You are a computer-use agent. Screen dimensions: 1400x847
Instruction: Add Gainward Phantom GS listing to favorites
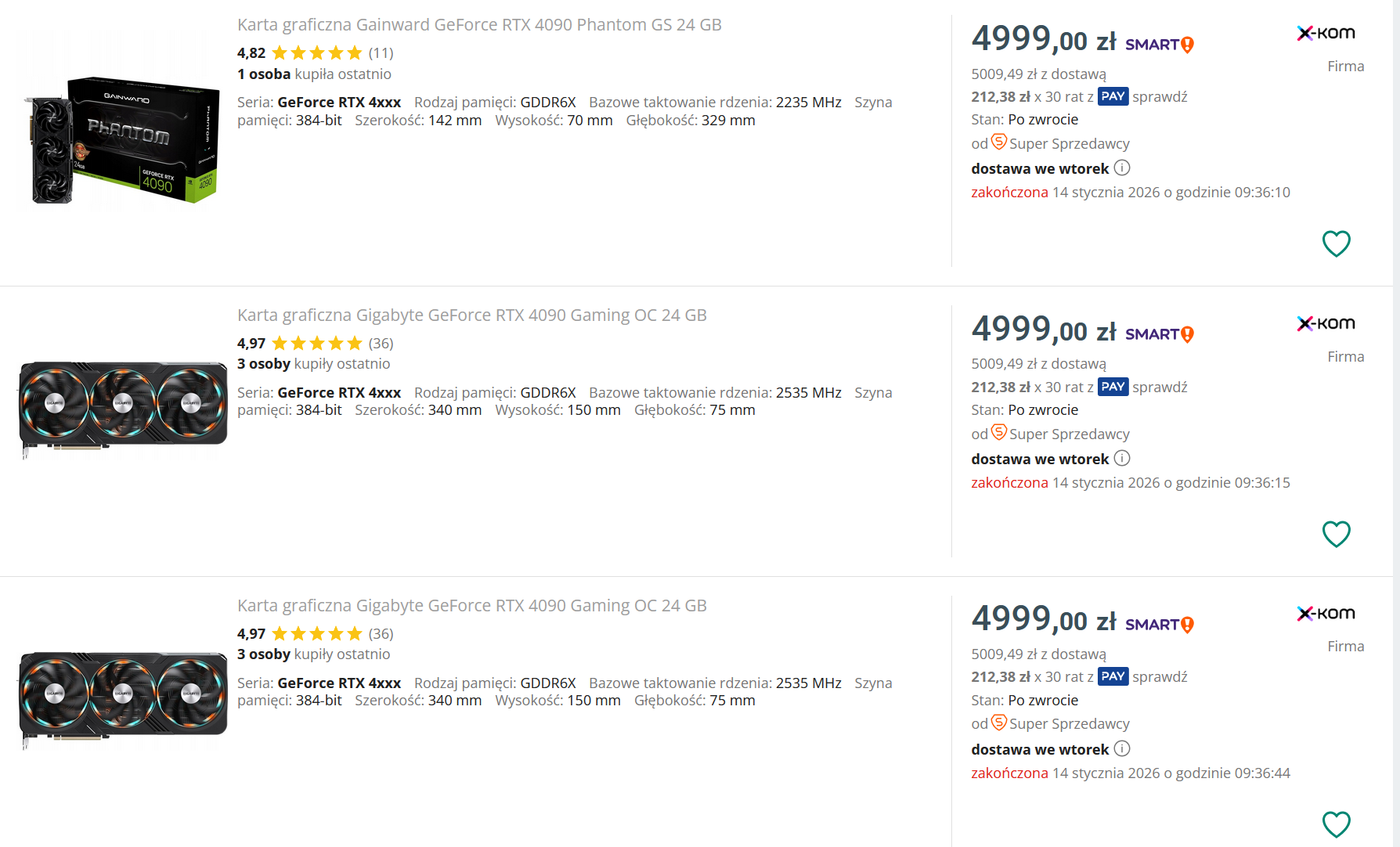click(x=1336, y=243)
